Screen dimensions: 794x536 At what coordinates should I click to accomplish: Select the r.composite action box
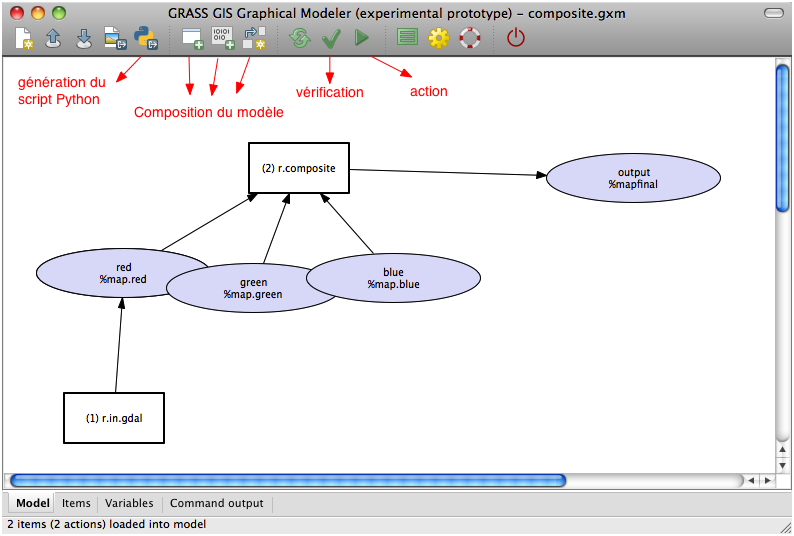[298, 168]
